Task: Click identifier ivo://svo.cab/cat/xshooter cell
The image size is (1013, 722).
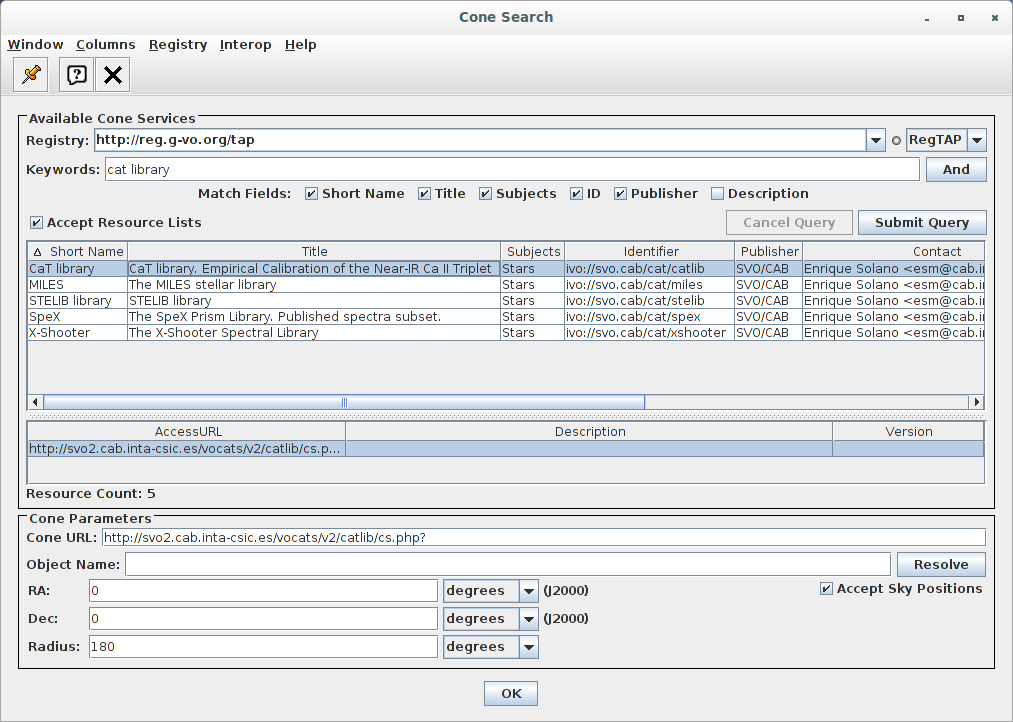Action: pyautogui.click(x=649, y=333)
